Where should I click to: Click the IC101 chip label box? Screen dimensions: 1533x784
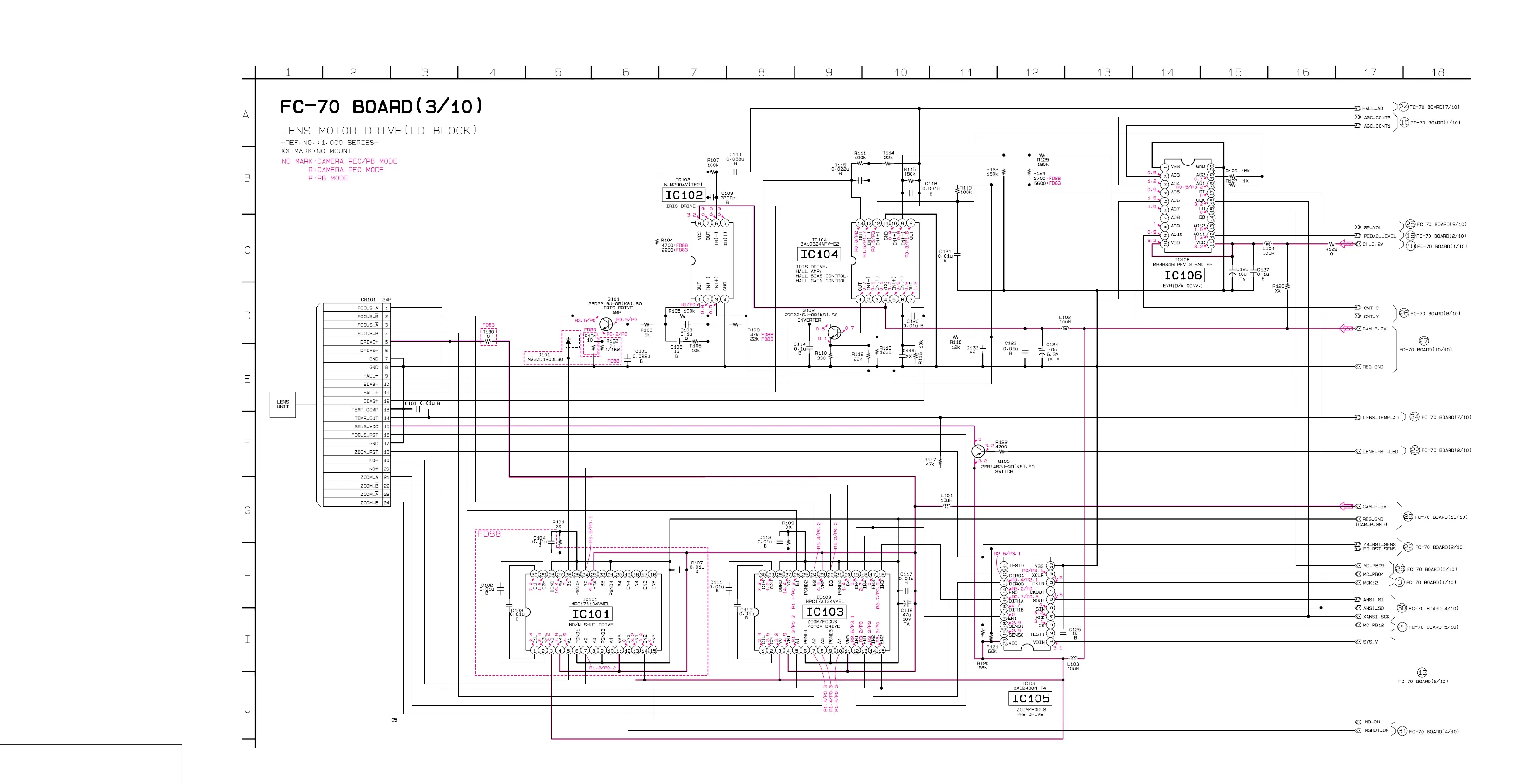(x=590, y=613)
